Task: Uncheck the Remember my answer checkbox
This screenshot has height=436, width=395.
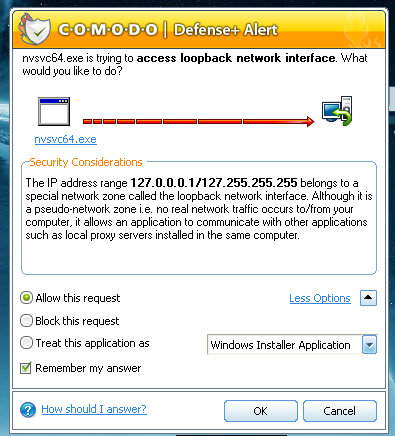Action: [x=26, y=368]
